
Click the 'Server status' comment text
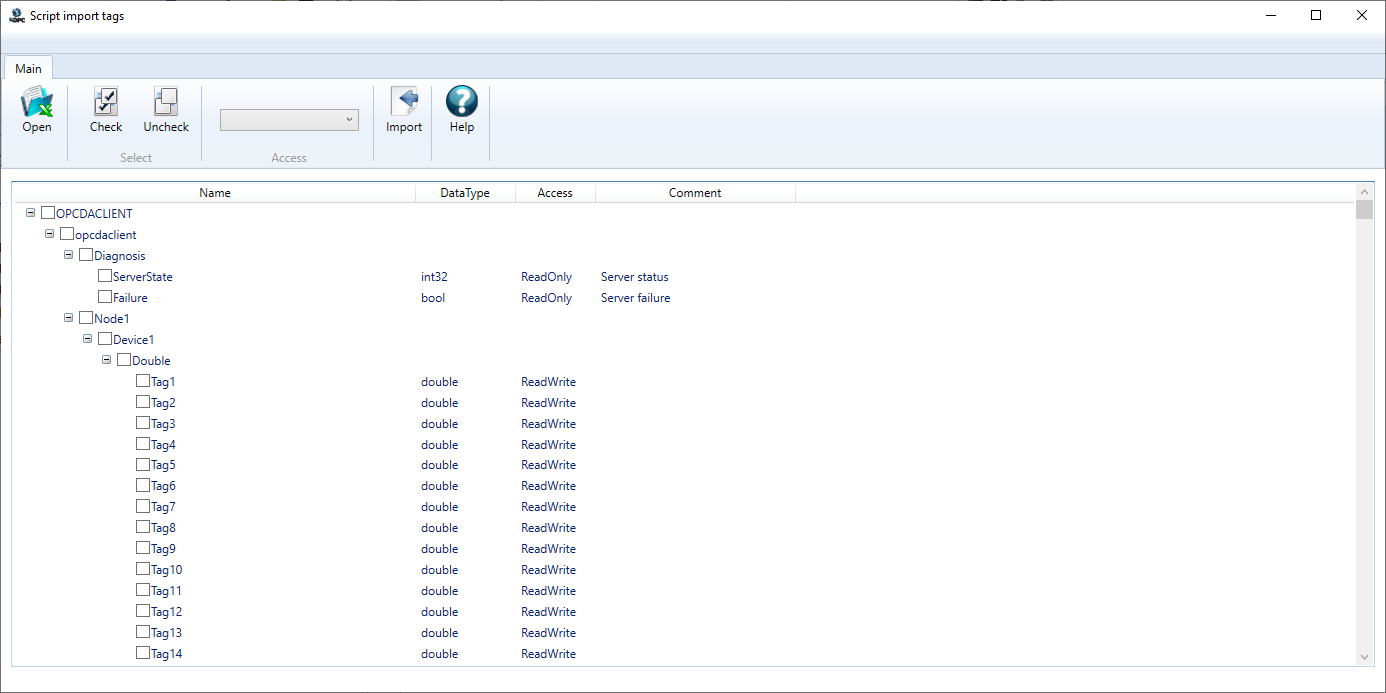click(x=635, y=277)
